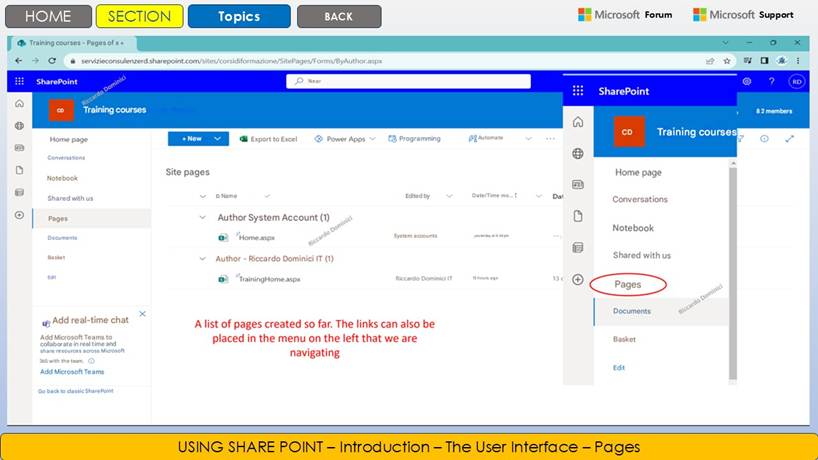Viewport: 818px width, 460px height.
Task: Open the globe My sites icon in left rail
Action: click(19, 126)
